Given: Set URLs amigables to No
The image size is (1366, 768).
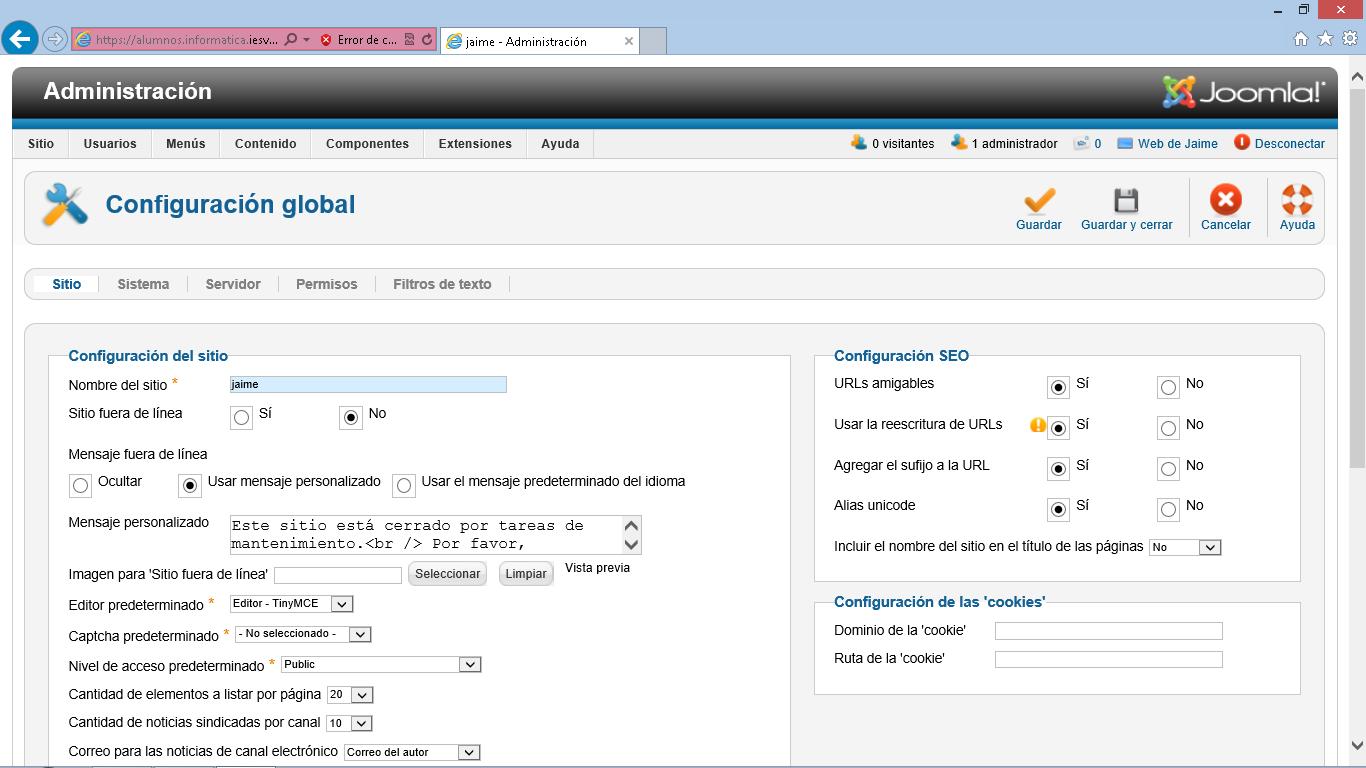Looking at the screenshot, I should 1168,388.
